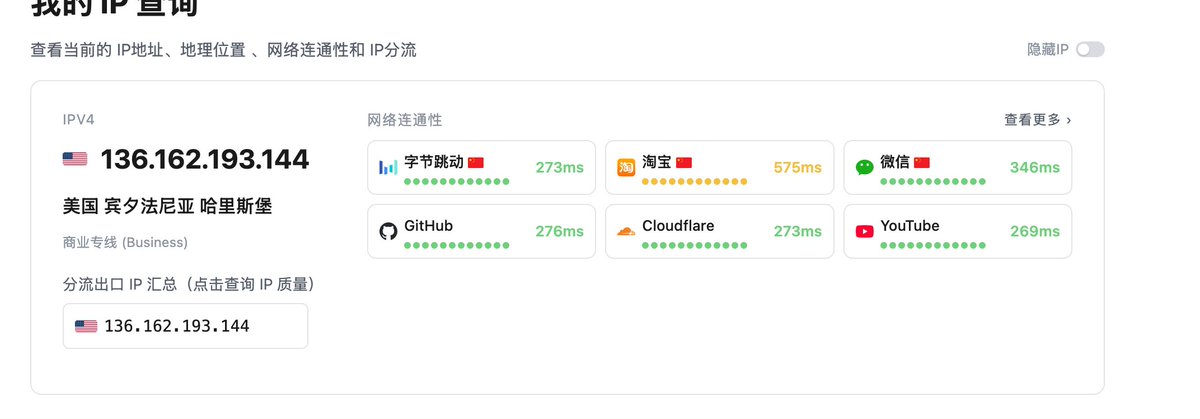Click the green dot bar under YouTube
The width and height of the screenshot is (1200, 419).
coord(933,245)
